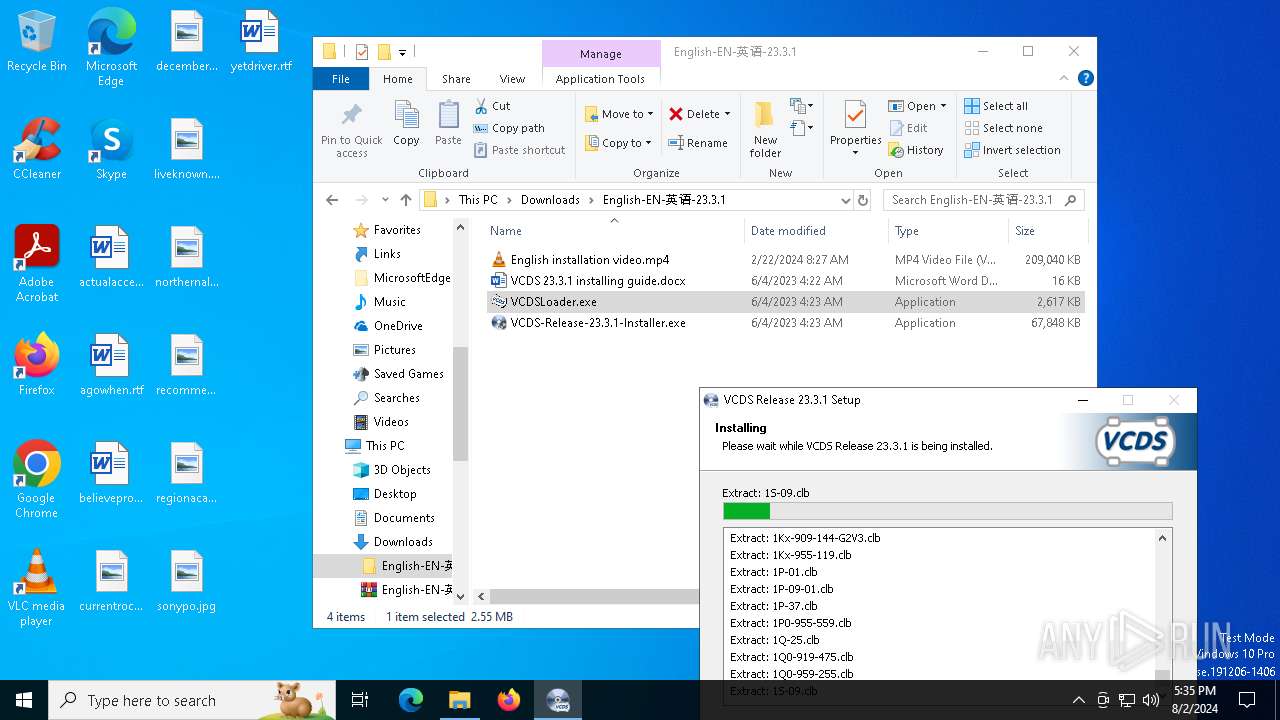
Task: Click This PC in address breadcrumb
Action: click(478, 200)
